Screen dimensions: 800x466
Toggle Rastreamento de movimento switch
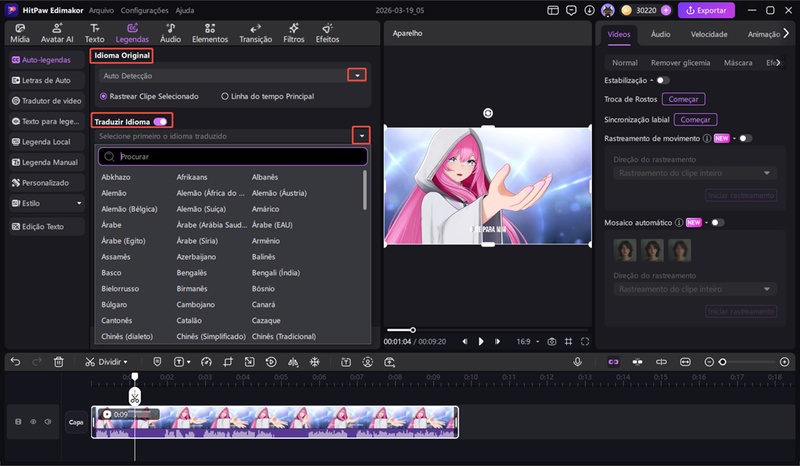[745, 138]
